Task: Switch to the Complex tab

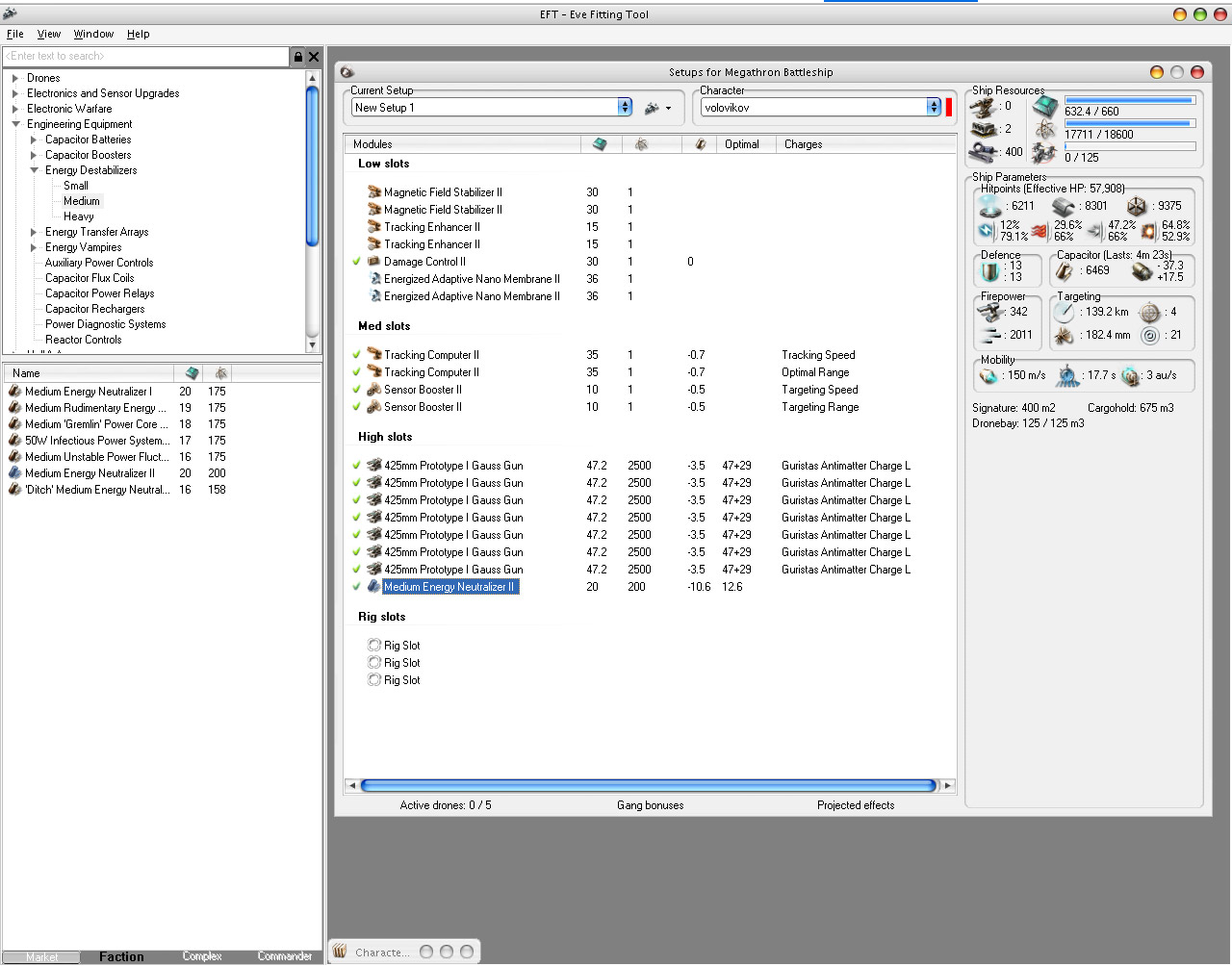Action: click(x=202, y=956)
